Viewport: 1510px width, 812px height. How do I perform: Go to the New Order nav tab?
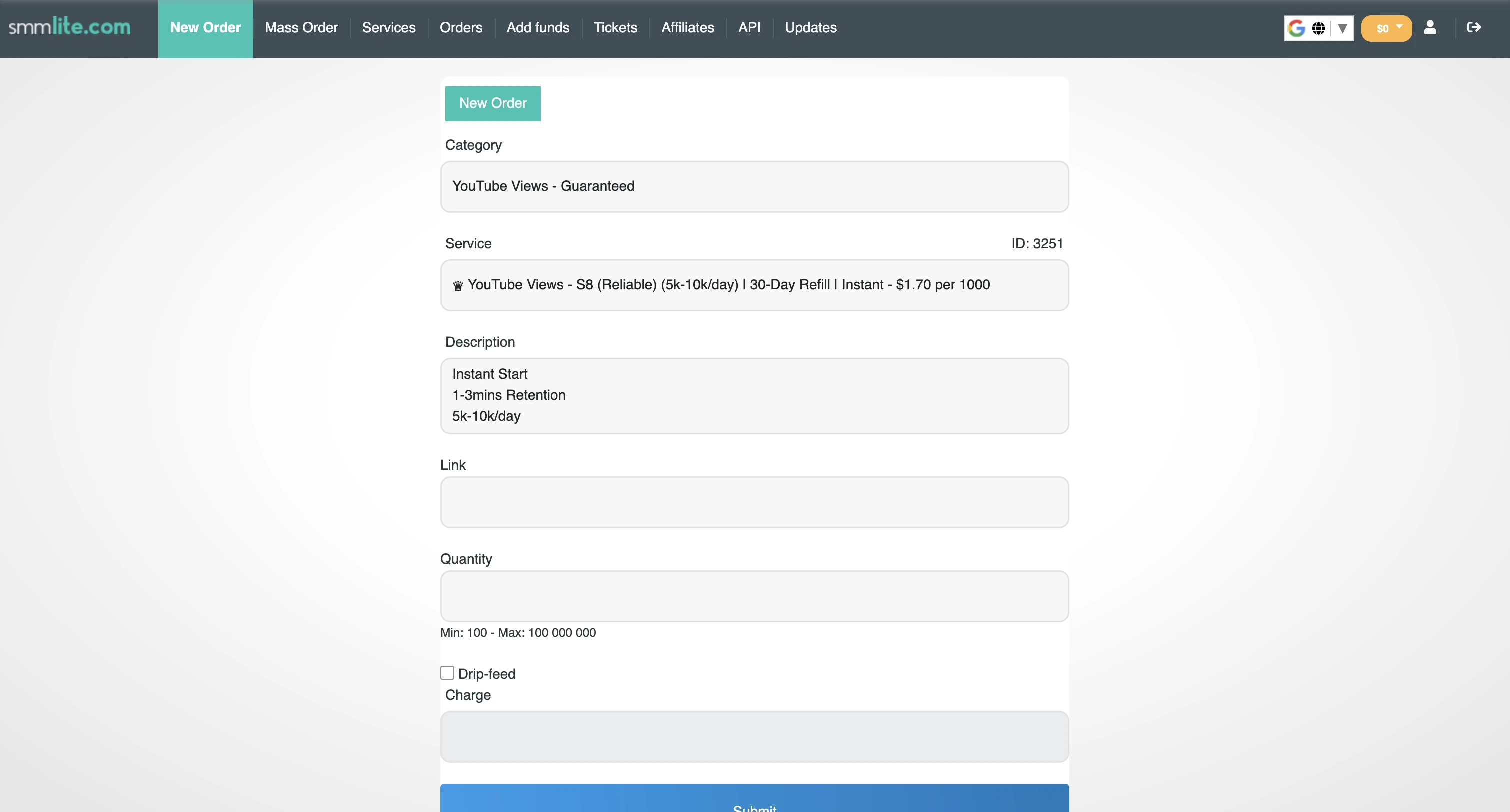click(205, 28)
